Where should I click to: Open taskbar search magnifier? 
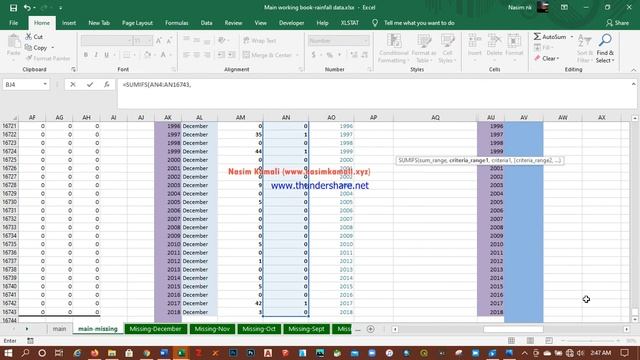click(25, 353)
